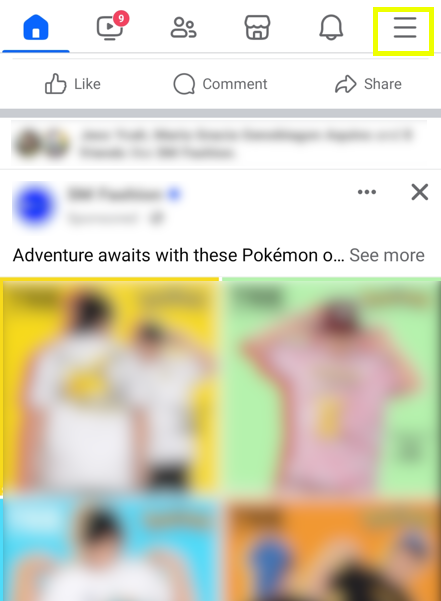Expand post text with See more
Image resolution: width=441 pixels, height=601 pixels.
click(387, 255)
